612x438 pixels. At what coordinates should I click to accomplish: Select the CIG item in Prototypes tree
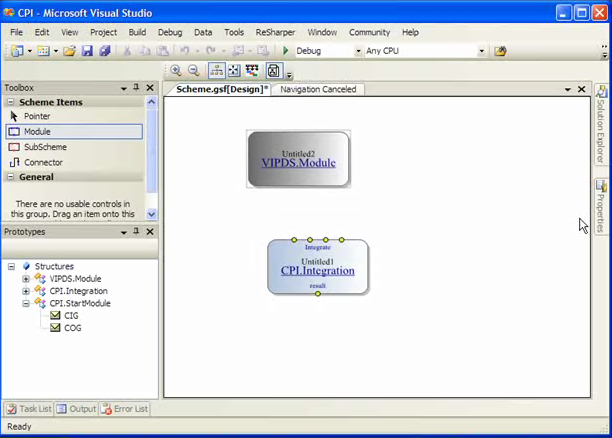(71, 315)
